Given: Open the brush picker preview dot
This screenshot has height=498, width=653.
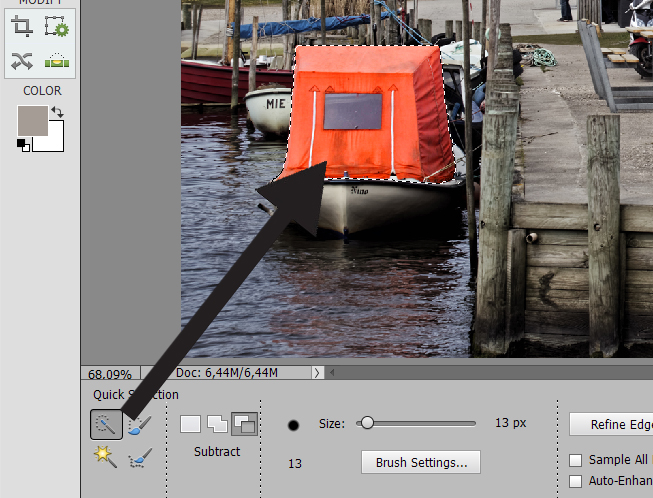Looking at the screenshot, I should (294, 425).
